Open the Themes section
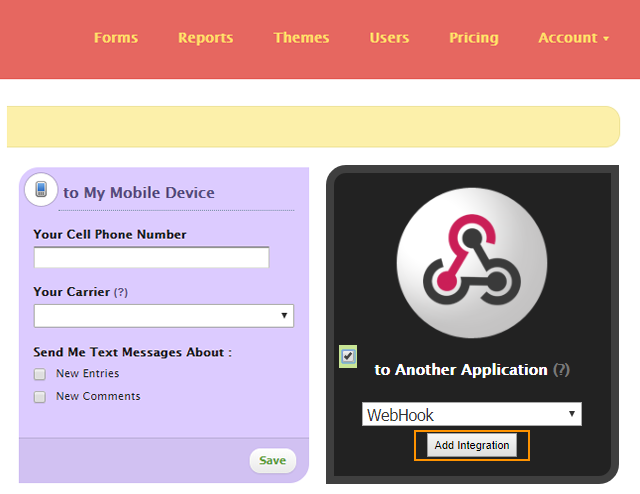640x494 pixels. [301, 38]
